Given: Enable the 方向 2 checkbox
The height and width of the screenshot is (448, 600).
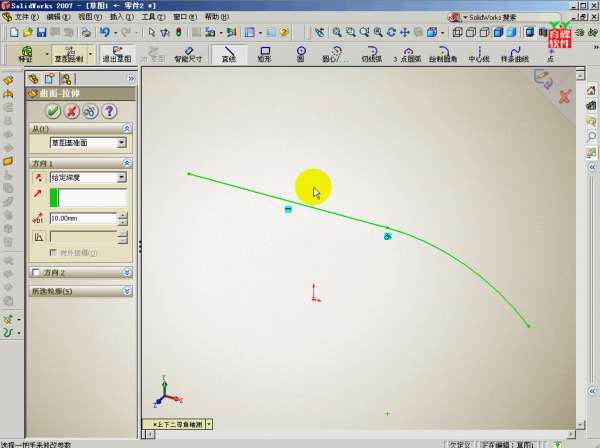Looking at the screenshot, I should 38,272.
